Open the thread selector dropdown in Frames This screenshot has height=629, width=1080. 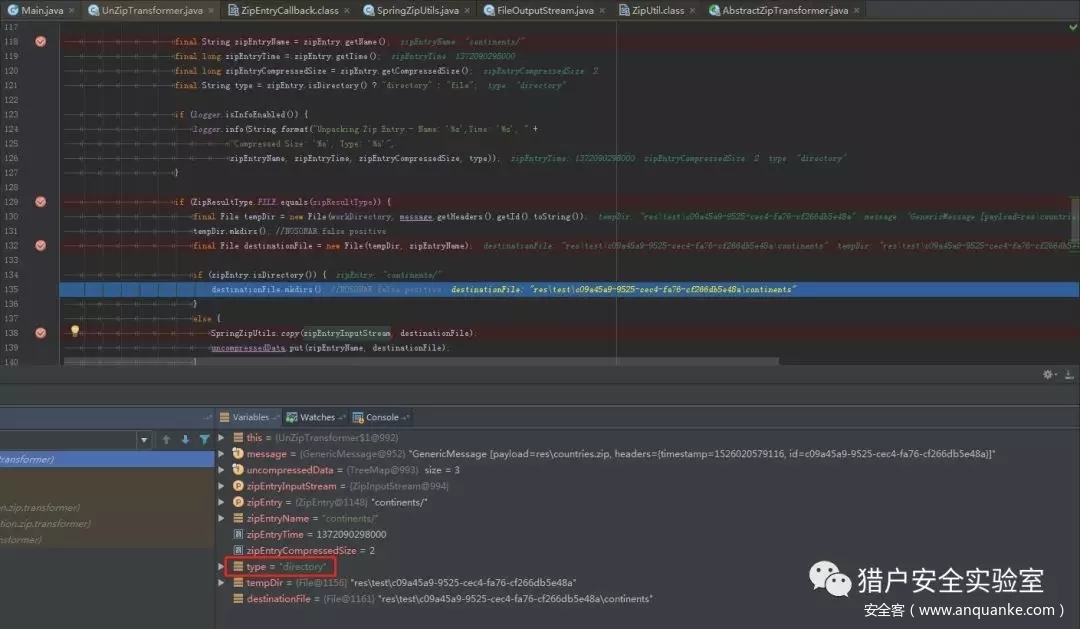point(144,440)
